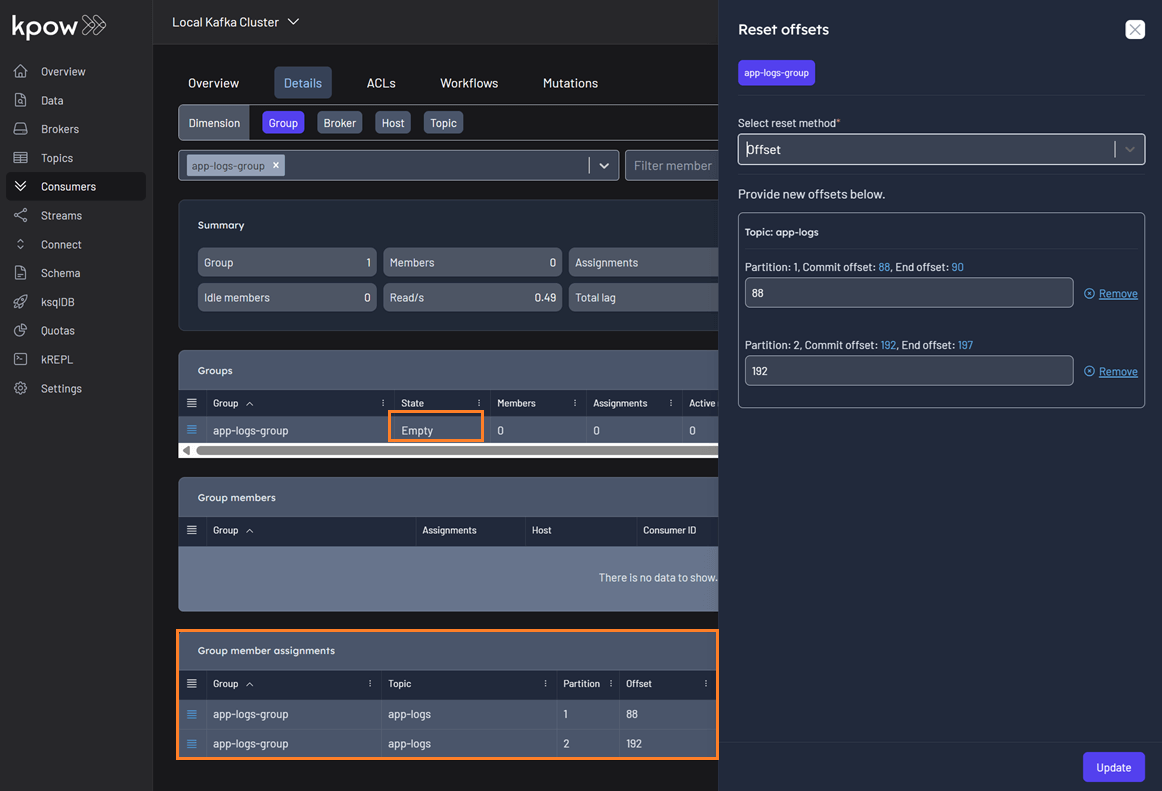Click the kREPL terminal icon
The image size is (1162, 791).
pyautogui.click(x=20, y=359)
